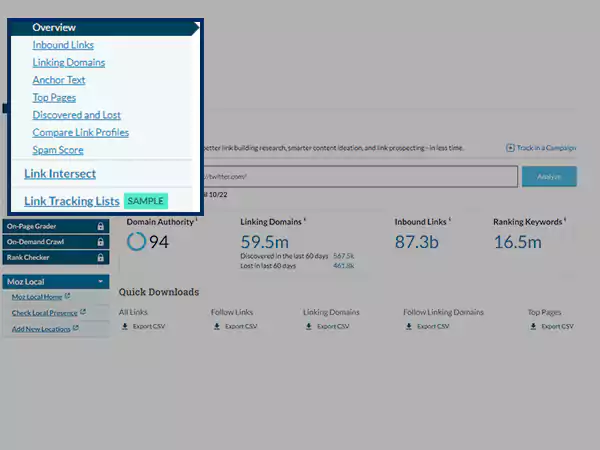Open Link Tracking Lists
Image resolution: width=600 pixels, height=450 pixels.
(71, 201)
